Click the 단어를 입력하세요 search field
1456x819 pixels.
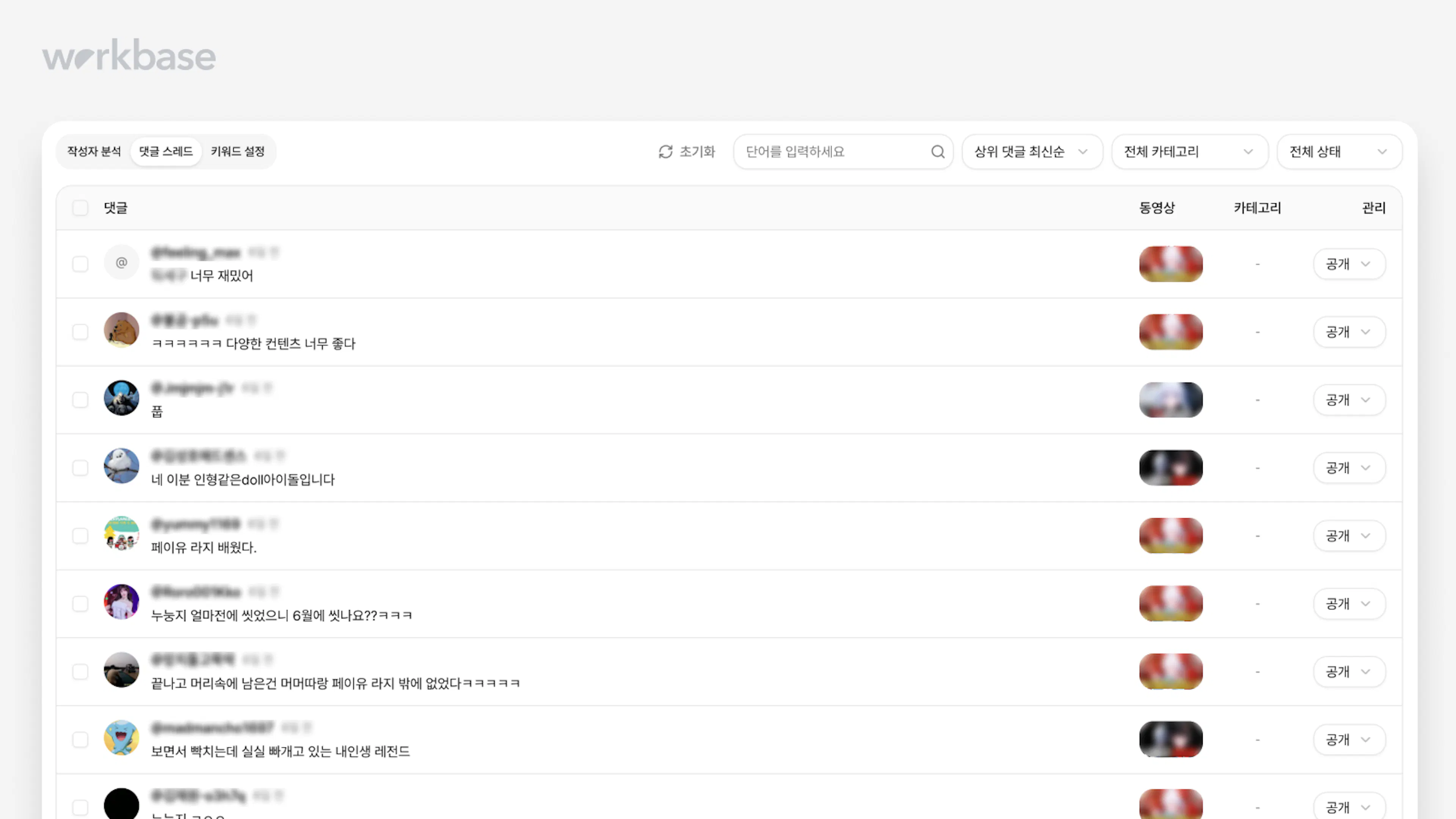[x=831, y=152]
